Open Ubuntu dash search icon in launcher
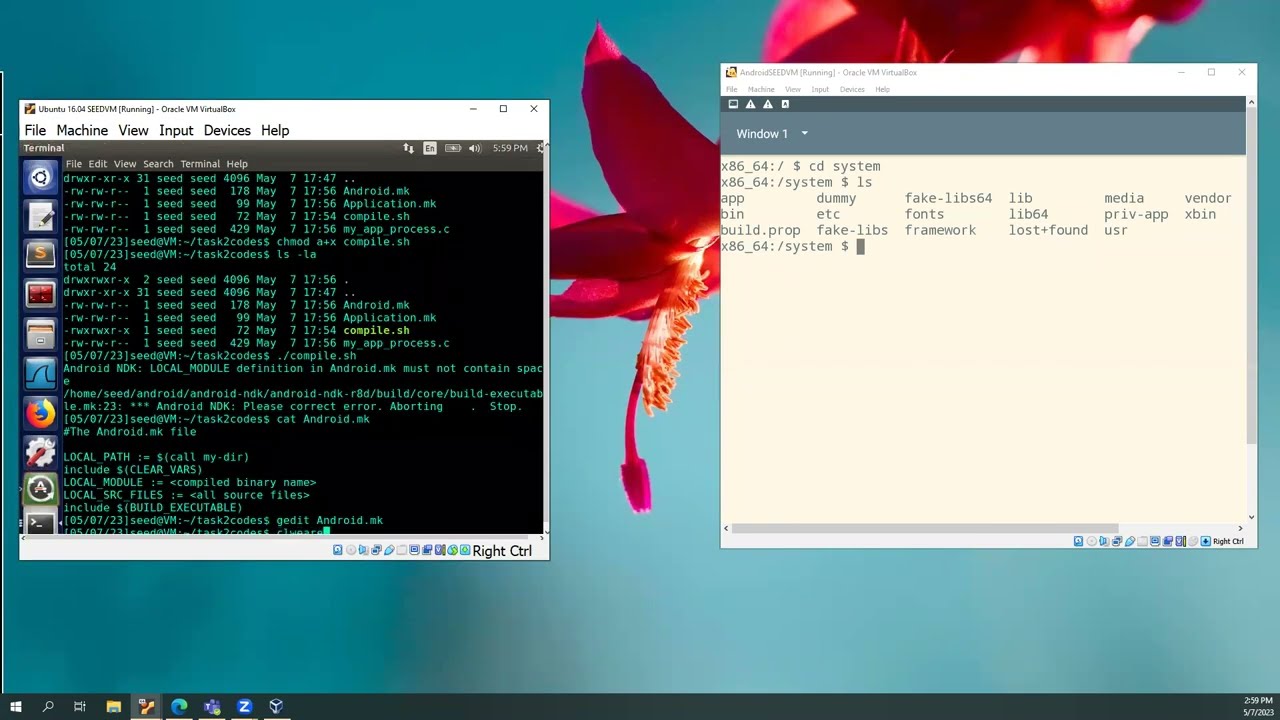 click(x=40, y=178)
